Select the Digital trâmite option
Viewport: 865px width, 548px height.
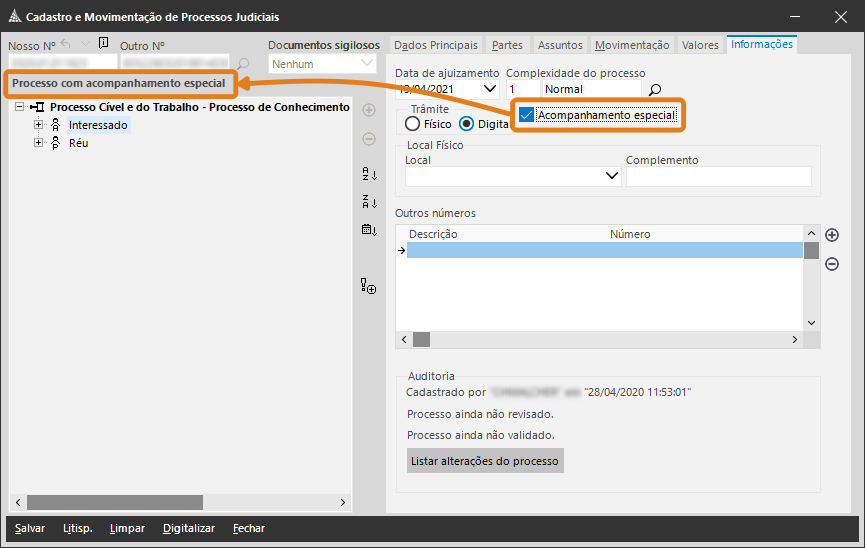tap(467, 124)
